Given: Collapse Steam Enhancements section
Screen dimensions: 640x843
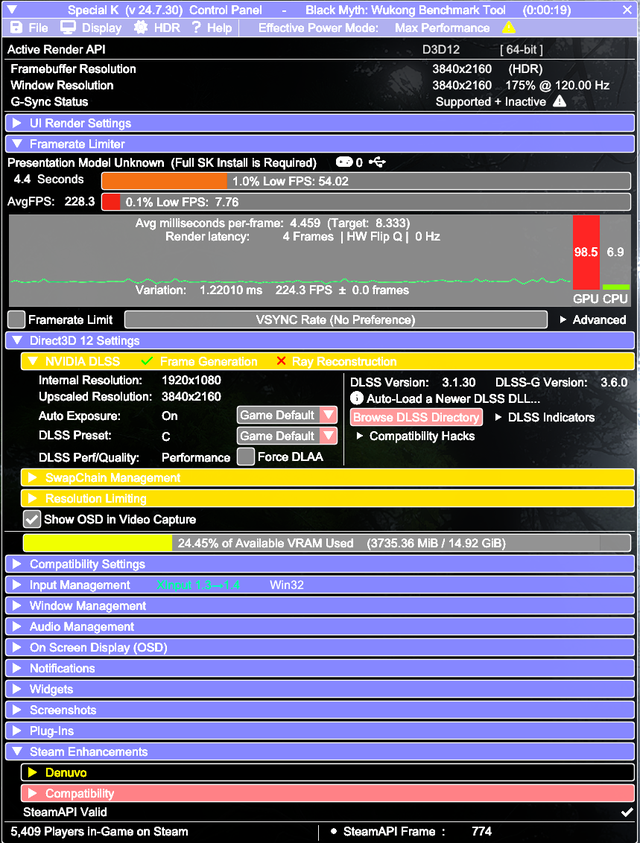Looking at the screenshot, I should coord(320,752).
